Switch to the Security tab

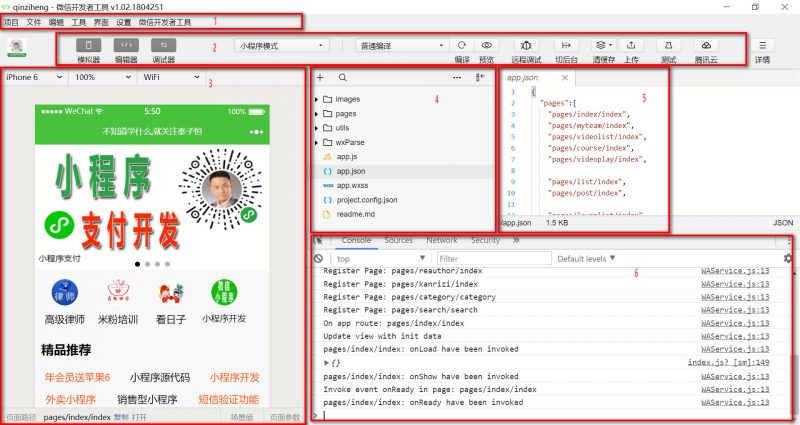coord(485,240)
